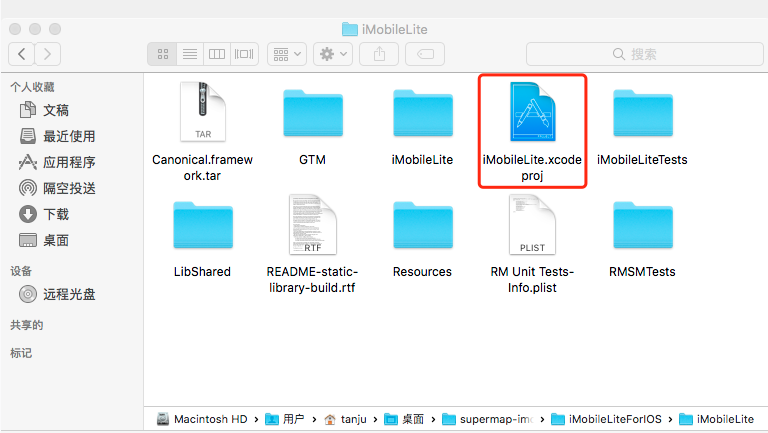Select the GTM folder icon

(313, 113)
